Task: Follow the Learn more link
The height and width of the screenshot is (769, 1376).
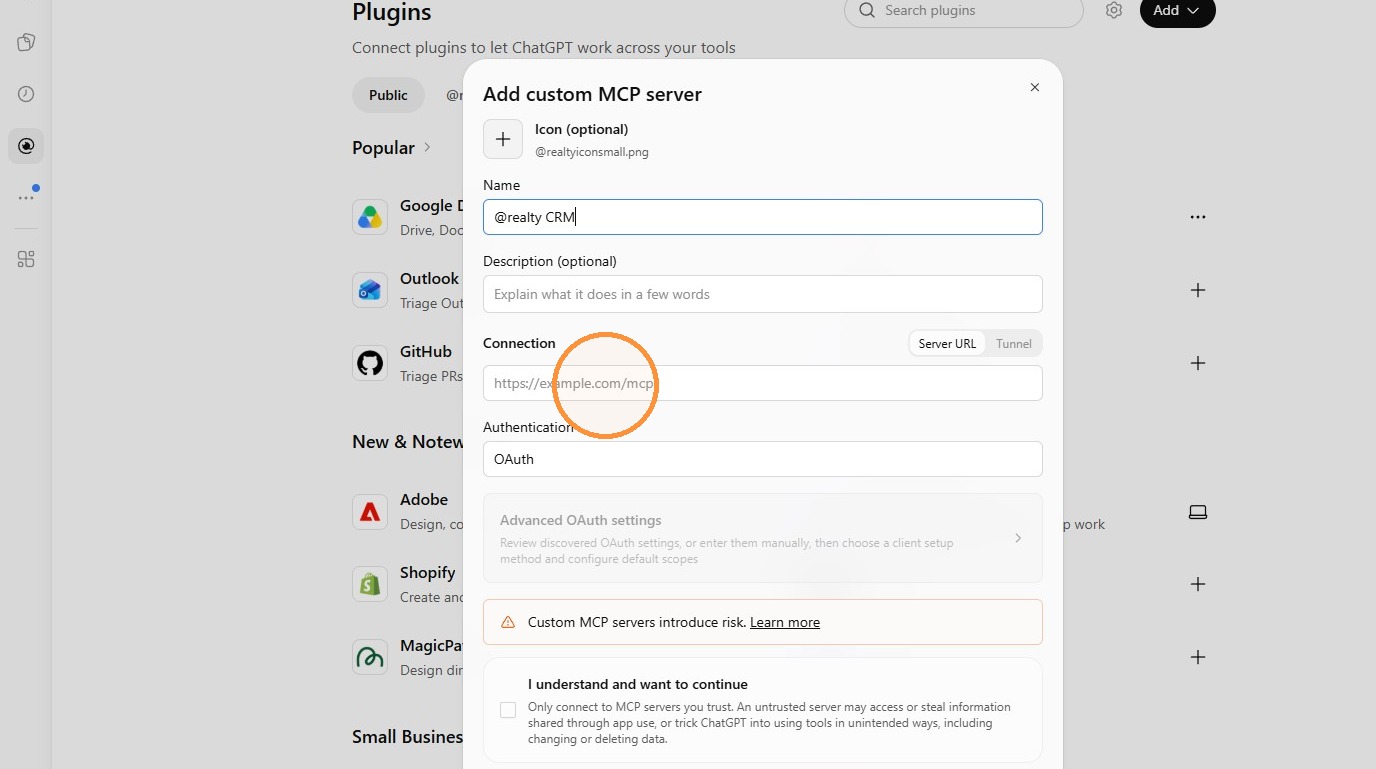Action: coord(785,622)
